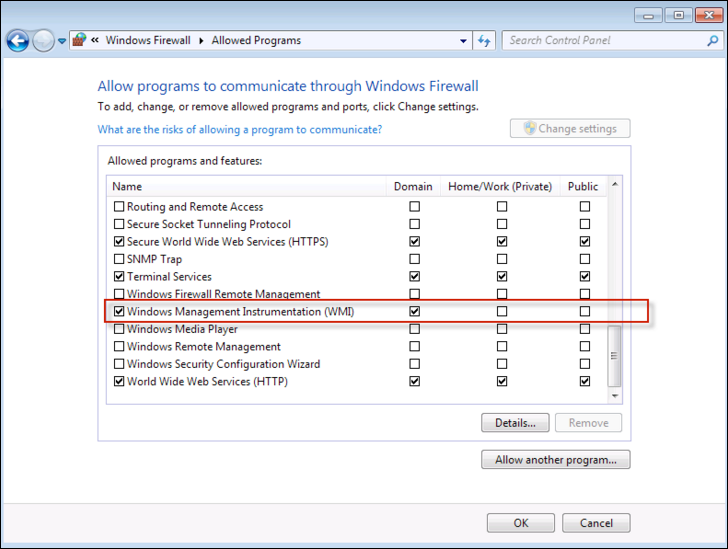The image size is (728, 549).
Task: Open the recent pages dropdown arrow
Action: [x=62, y=41]
